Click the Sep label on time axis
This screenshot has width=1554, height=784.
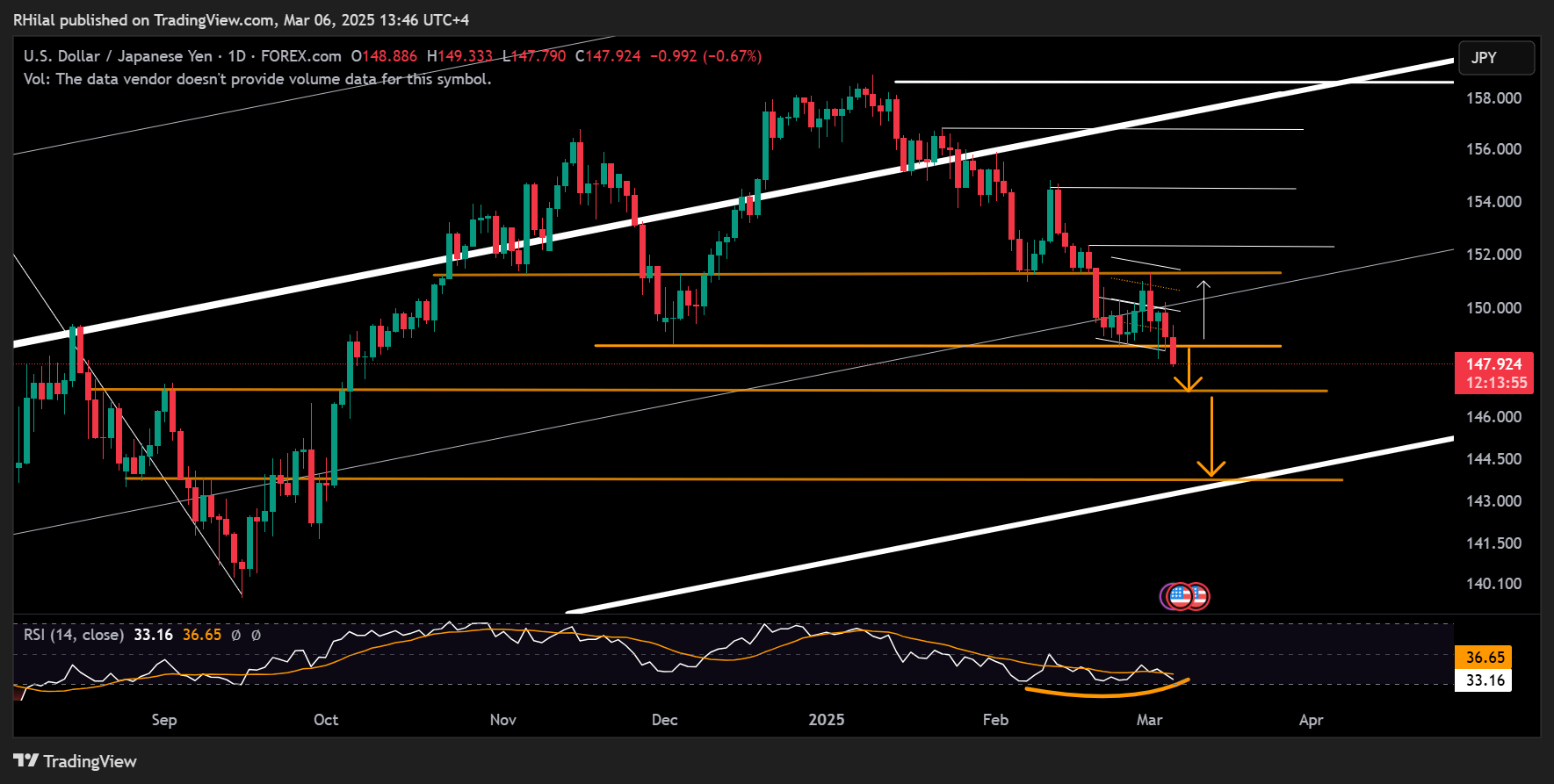tap(164, 720)
